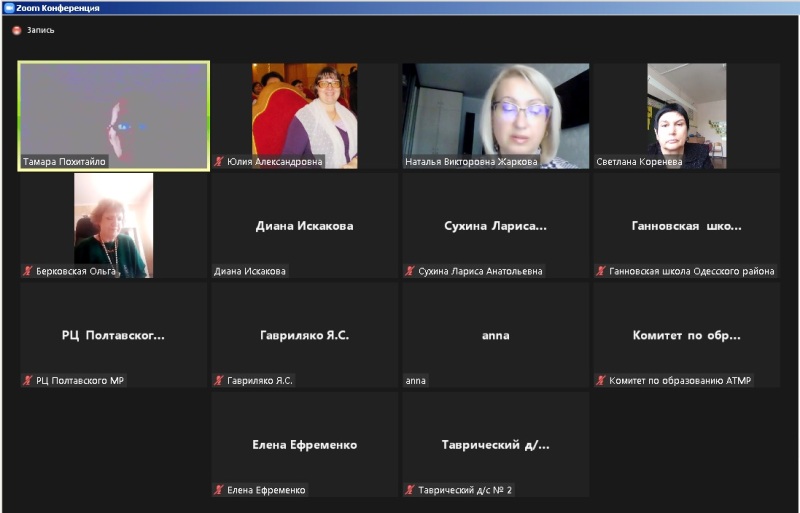The height and width of the screenshot is (513, 800).
Task: Click the Zoom logo in title bar
Action: [x=8, y=8]
